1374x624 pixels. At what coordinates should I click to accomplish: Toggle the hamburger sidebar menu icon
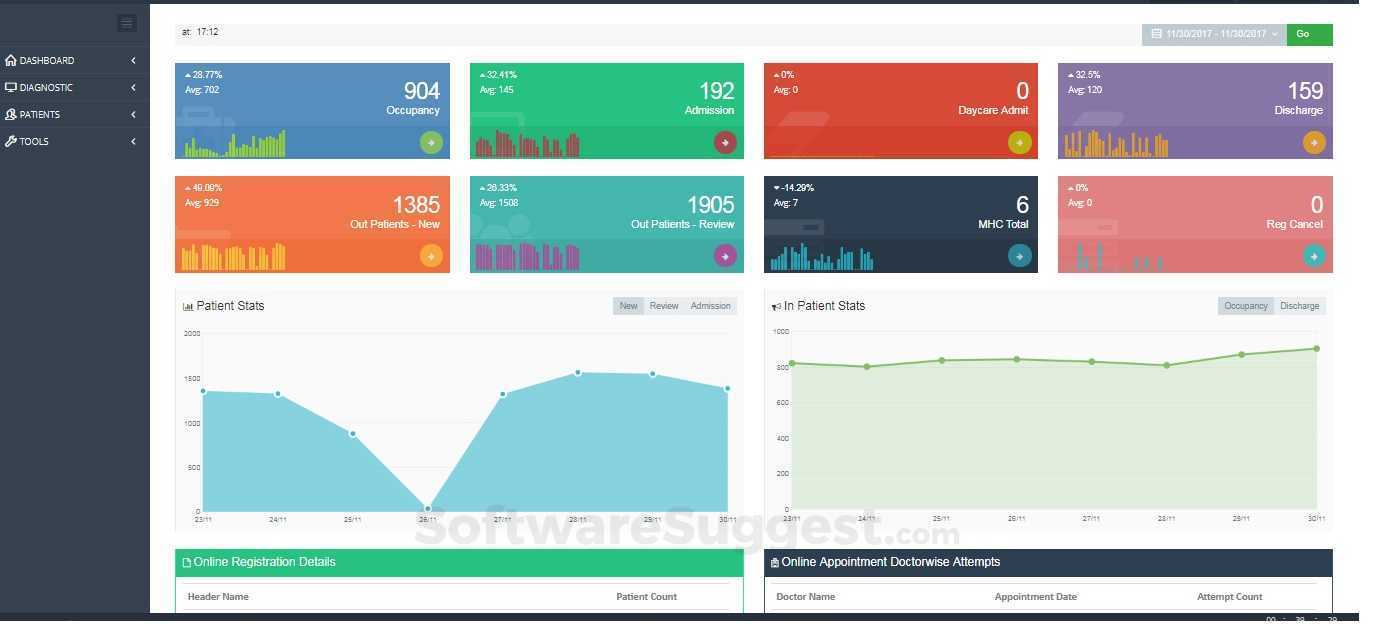pos(126,23)
